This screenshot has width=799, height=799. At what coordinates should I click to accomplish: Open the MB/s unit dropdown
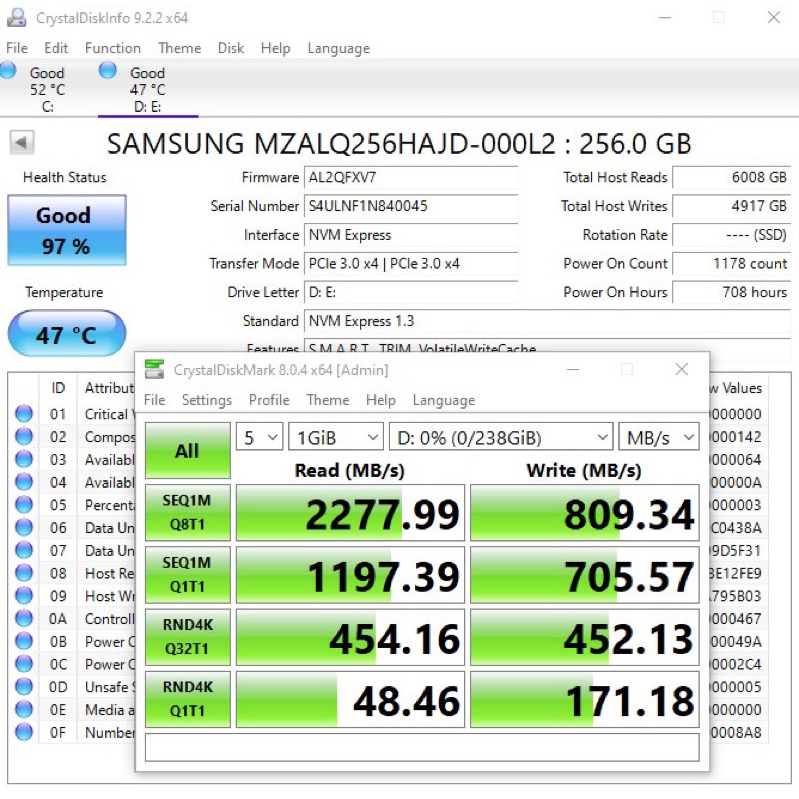tap(658, 437)
